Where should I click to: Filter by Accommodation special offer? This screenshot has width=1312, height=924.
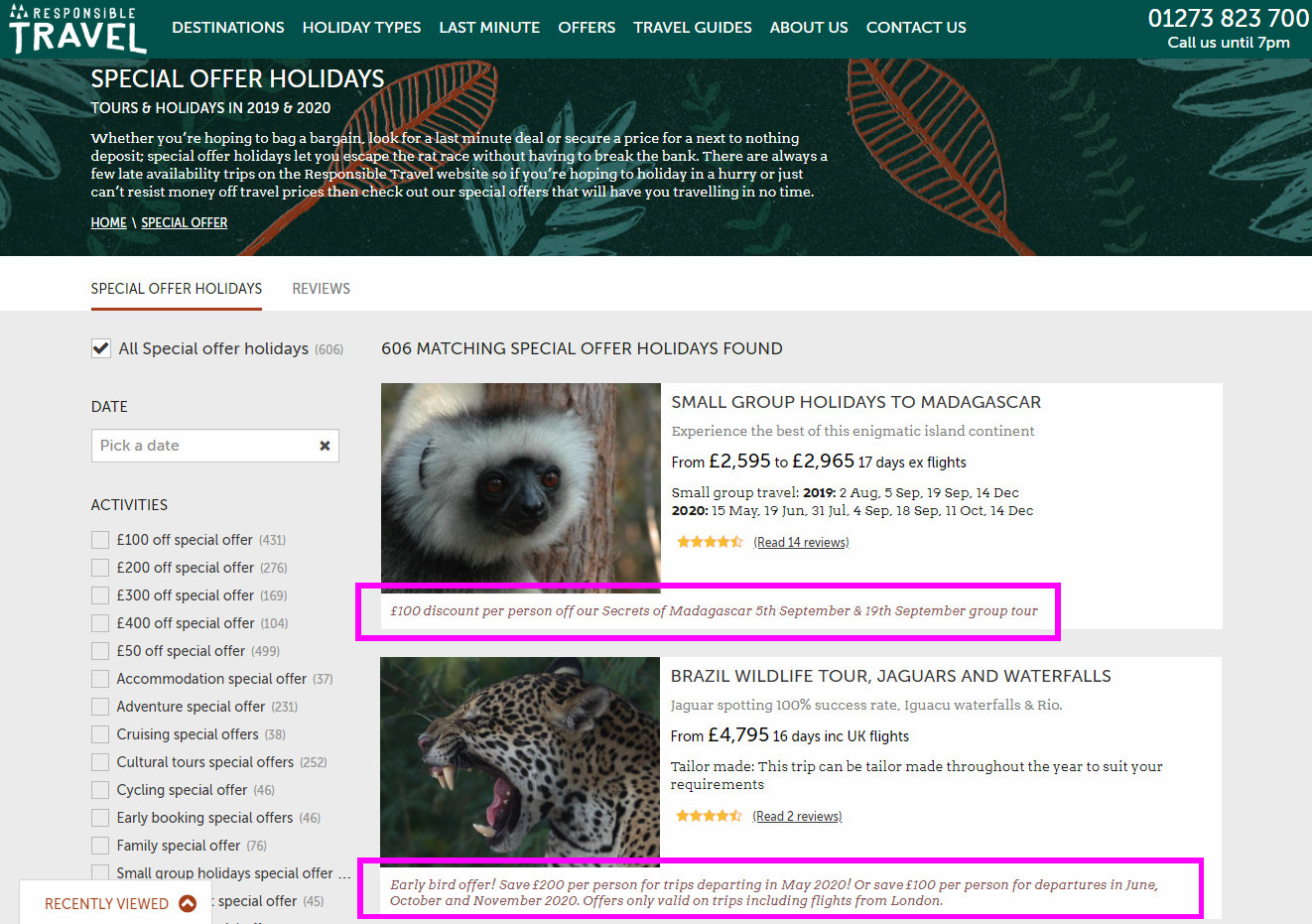[100, 679]
